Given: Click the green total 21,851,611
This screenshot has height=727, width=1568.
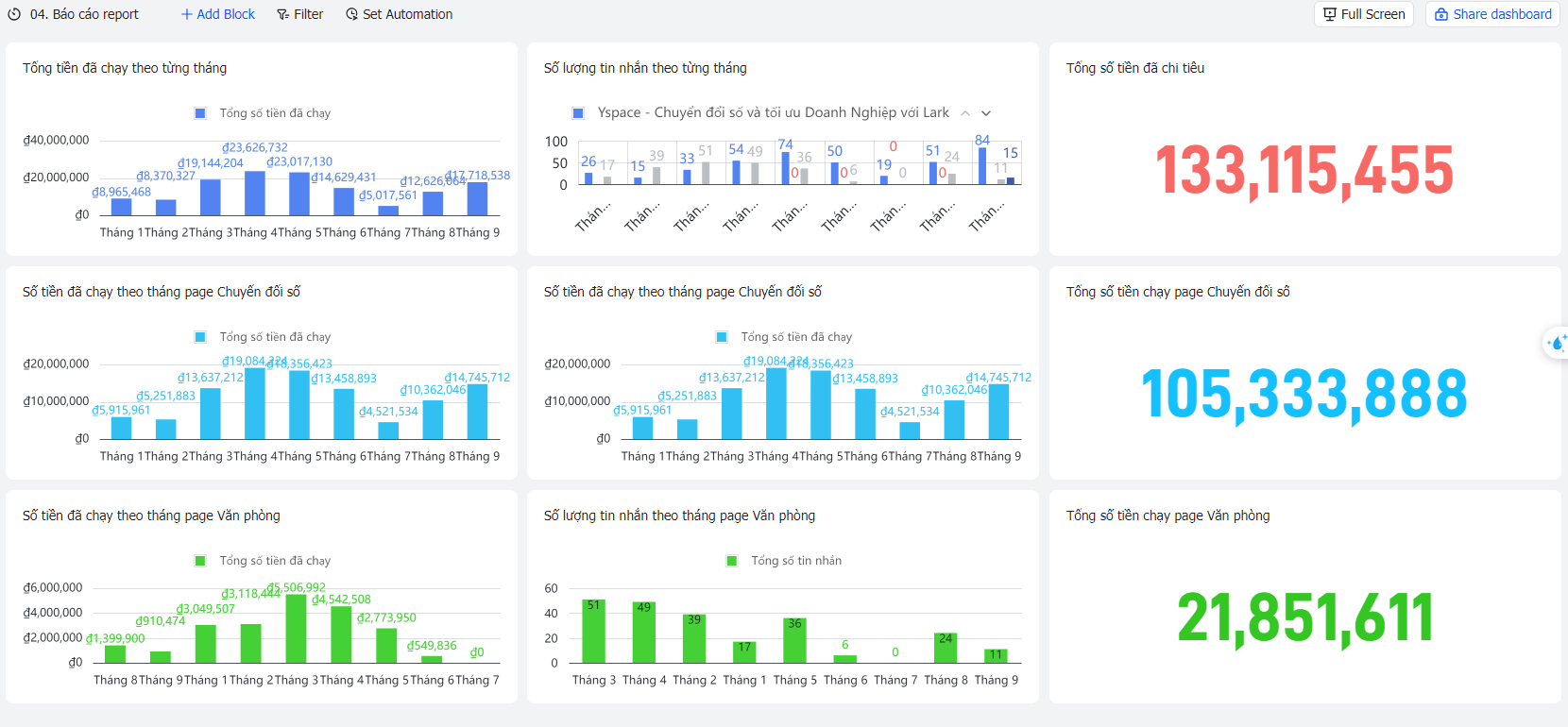Looking at the screenshot, I should tap(1304, 618).
